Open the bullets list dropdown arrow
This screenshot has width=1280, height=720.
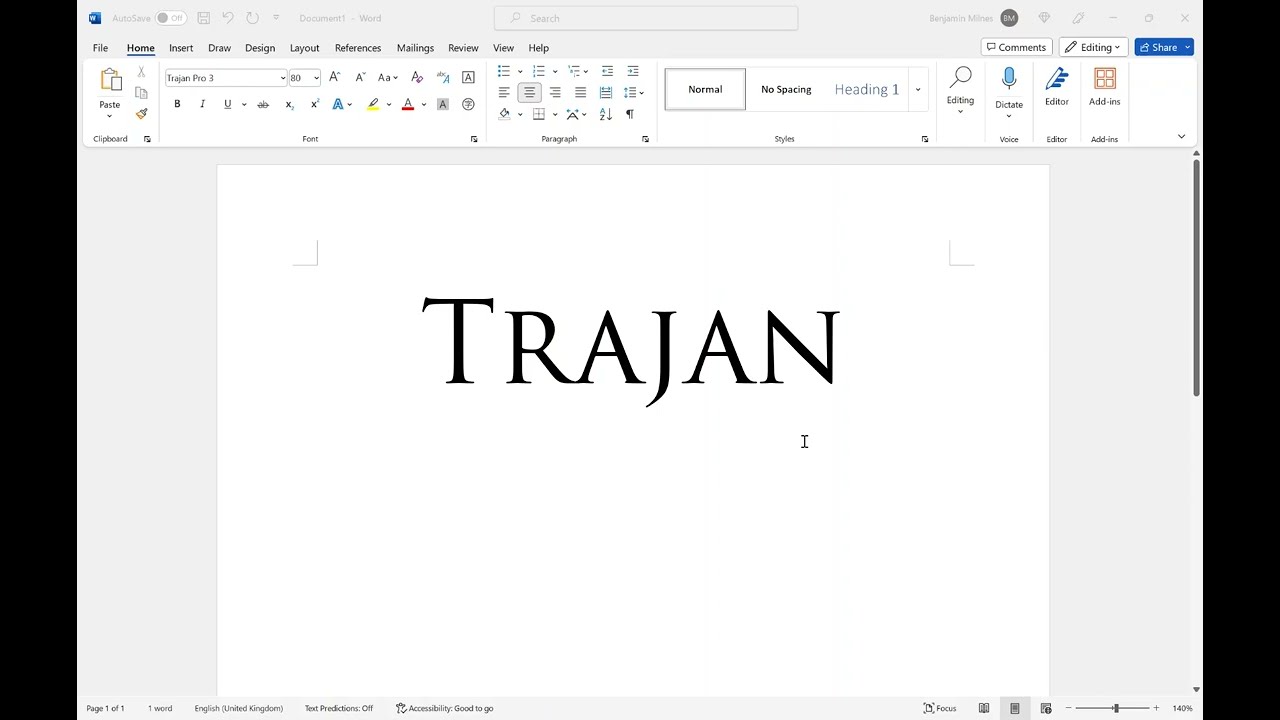520,71
